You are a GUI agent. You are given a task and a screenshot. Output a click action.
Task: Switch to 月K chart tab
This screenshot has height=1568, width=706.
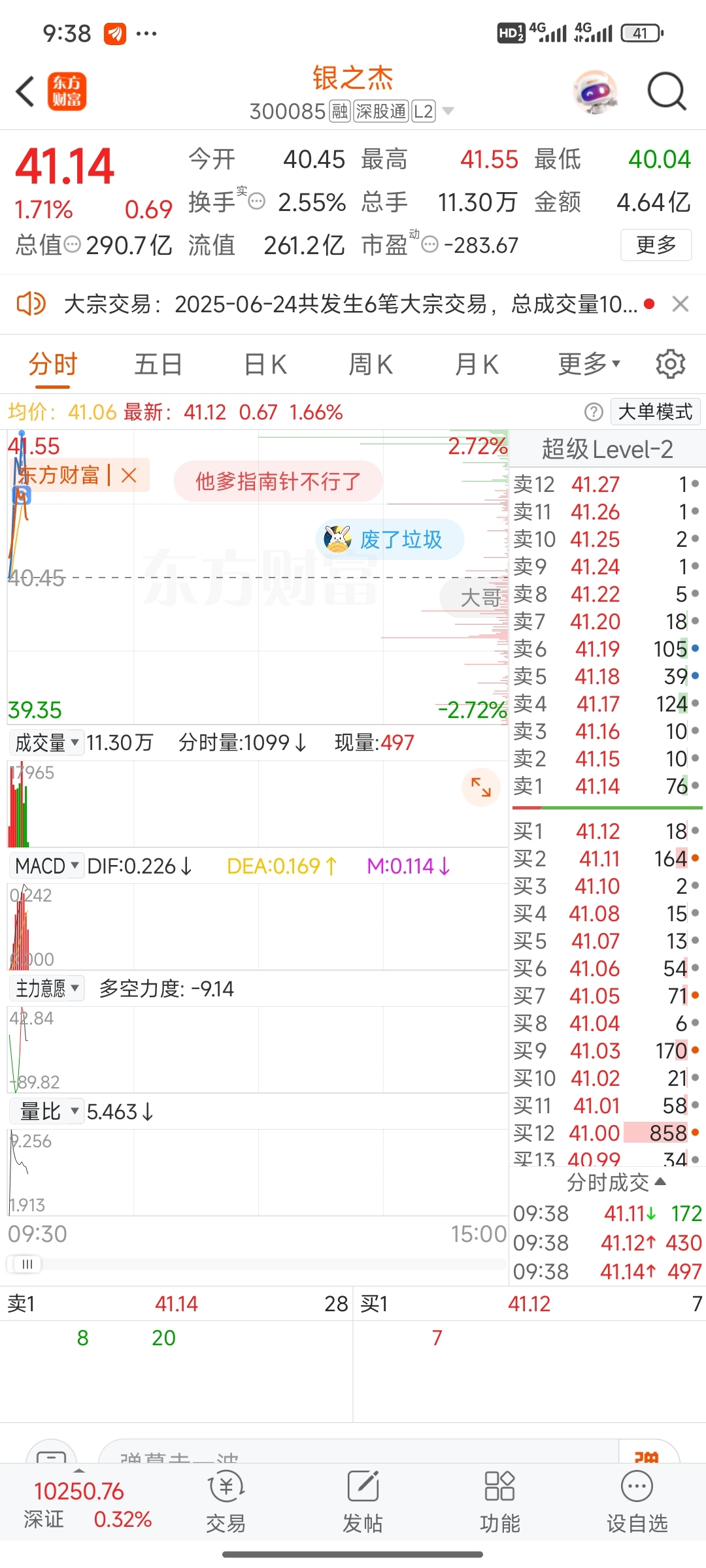coord(477,364)
